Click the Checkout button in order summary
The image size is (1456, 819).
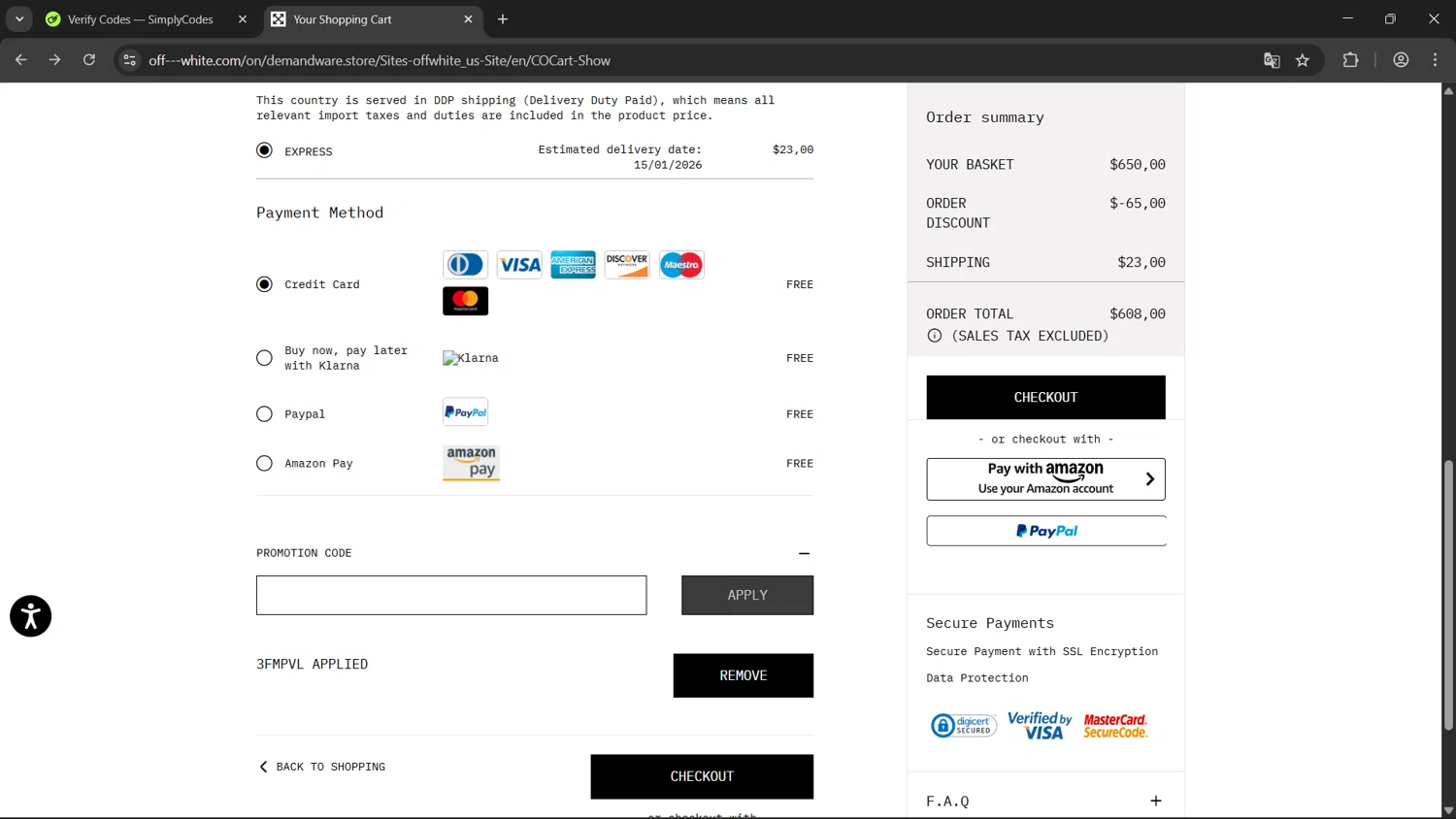pos(1045,397)
